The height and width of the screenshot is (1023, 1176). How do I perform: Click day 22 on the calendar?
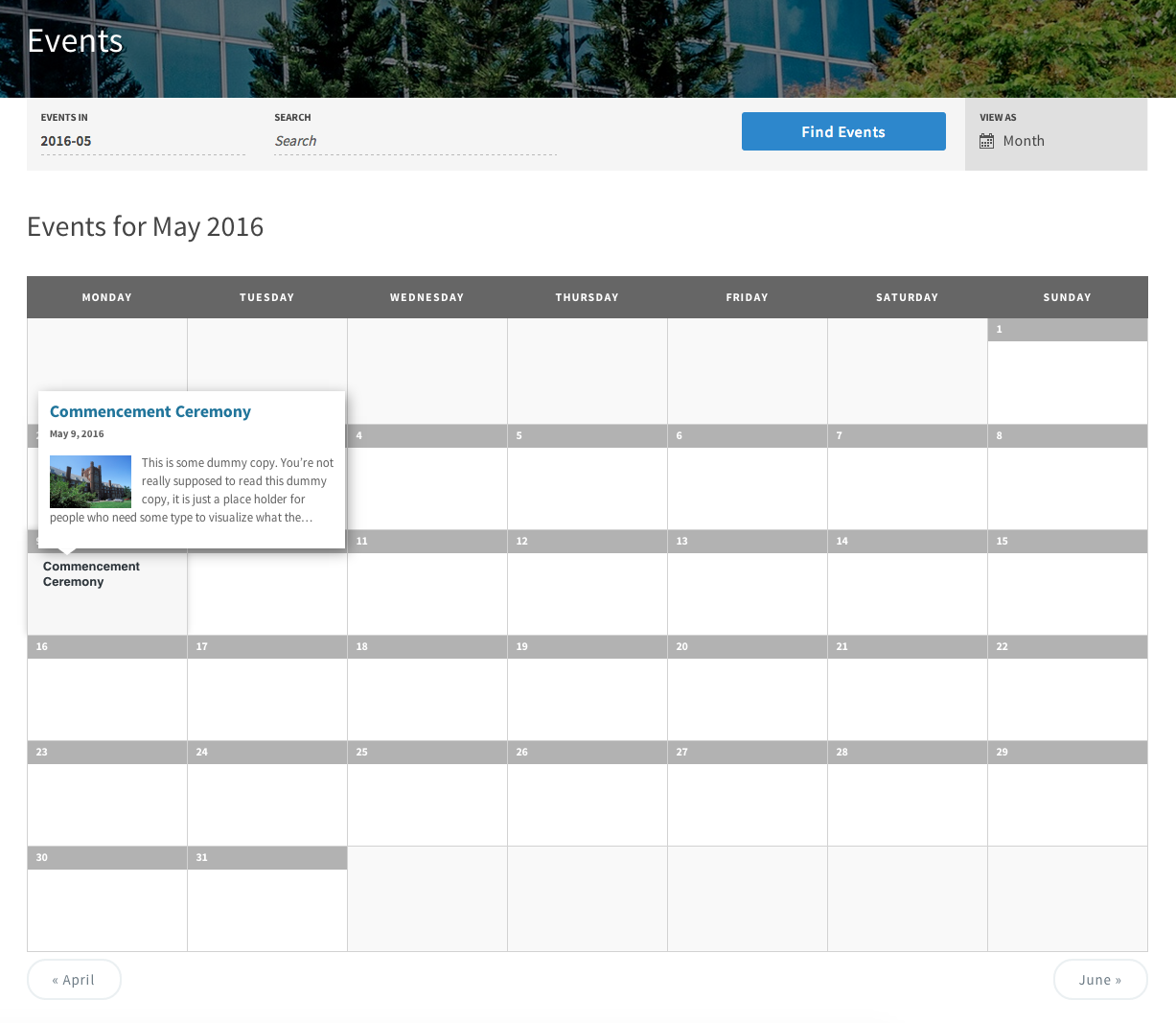click(x=1067, y=697)
